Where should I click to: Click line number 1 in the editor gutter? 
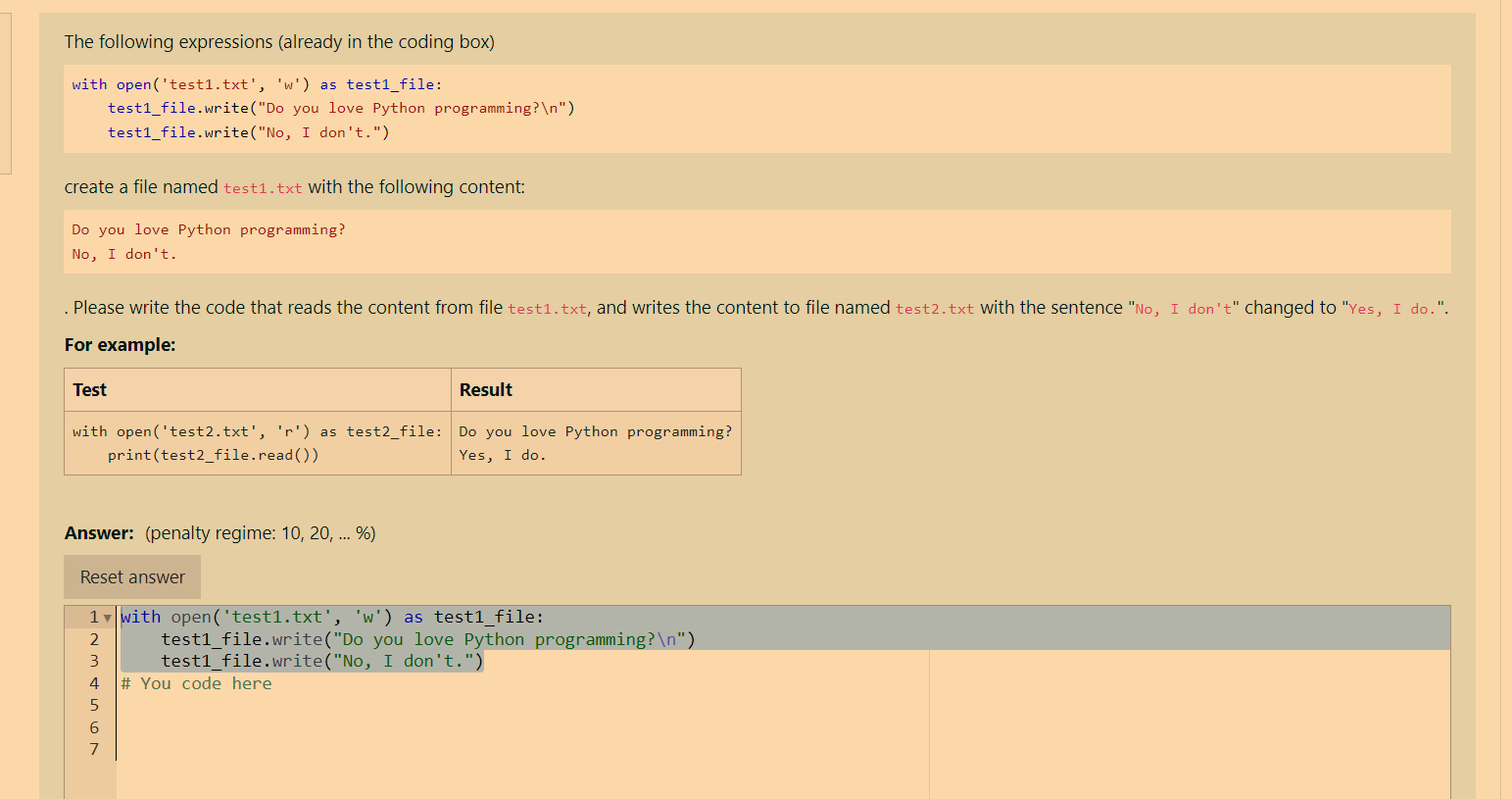(94, 617)
